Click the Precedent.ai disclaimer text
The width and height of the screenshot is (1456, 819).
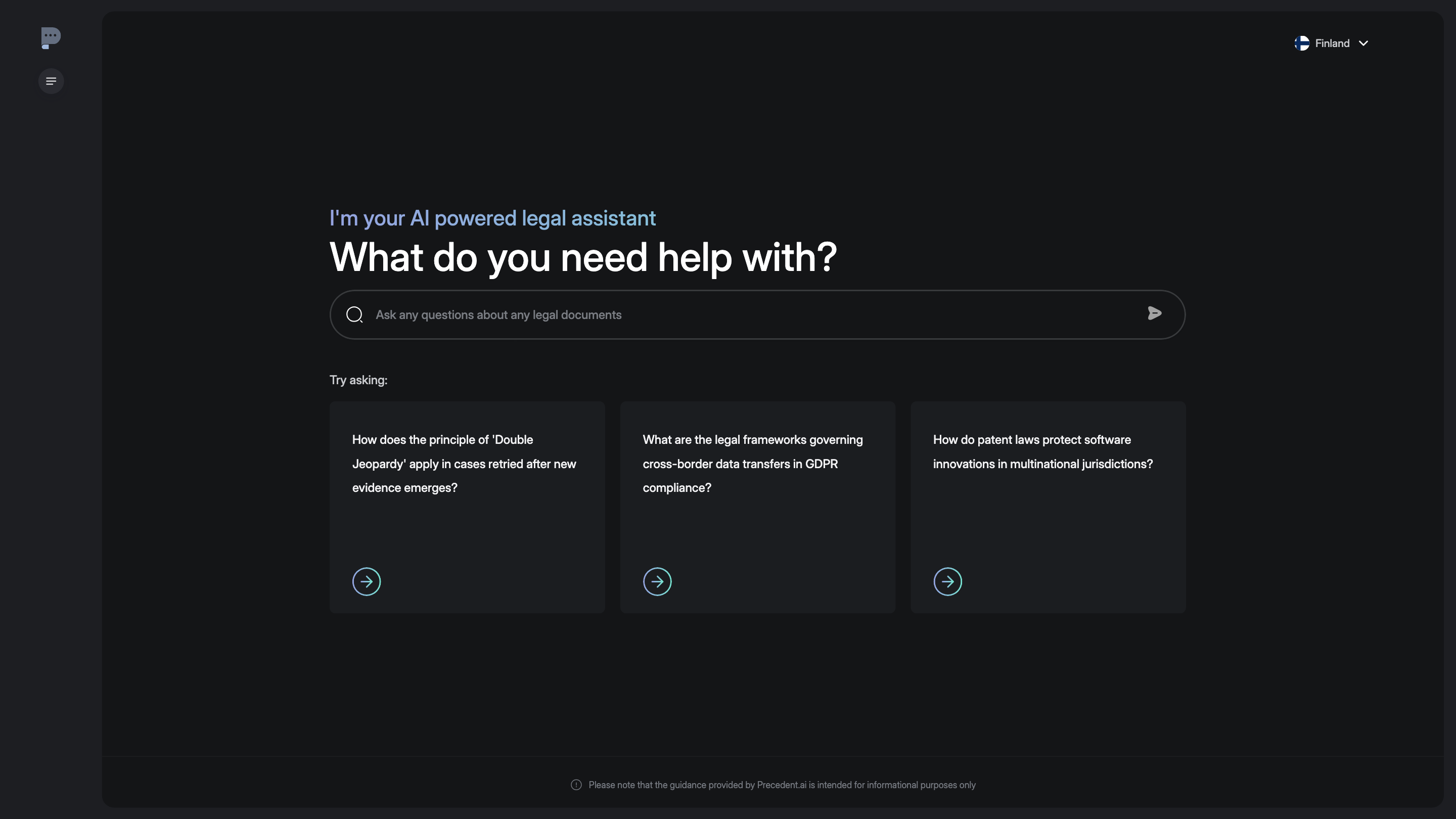pyautogui.click(x=782, y=785)
